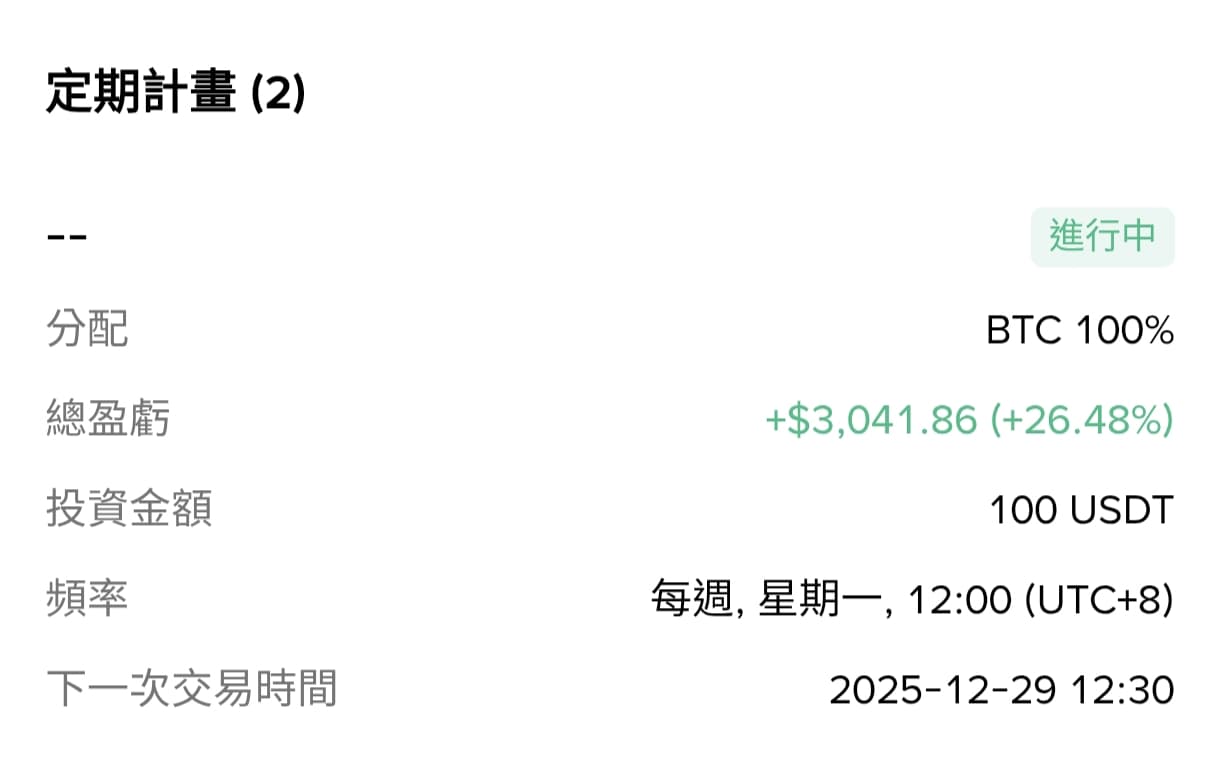Select the next trade date 2025-12-29 12:30
Screen dimensions: 1220x778
tap(1004, 688)
